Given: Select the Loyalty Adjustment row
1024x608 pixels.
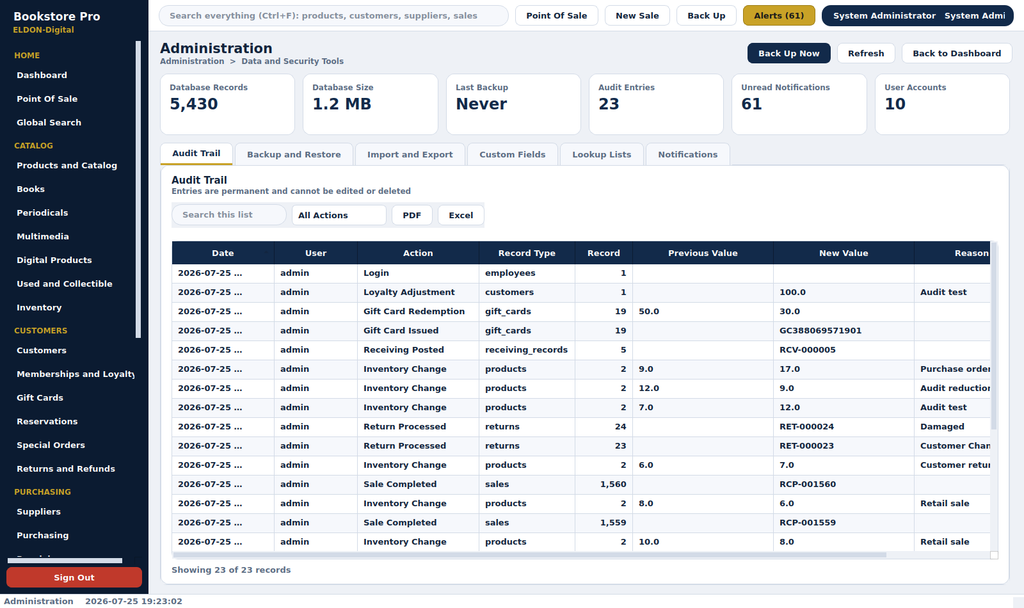Looking at the screenshot, I should pyautogui.click(x=581, y=292).
